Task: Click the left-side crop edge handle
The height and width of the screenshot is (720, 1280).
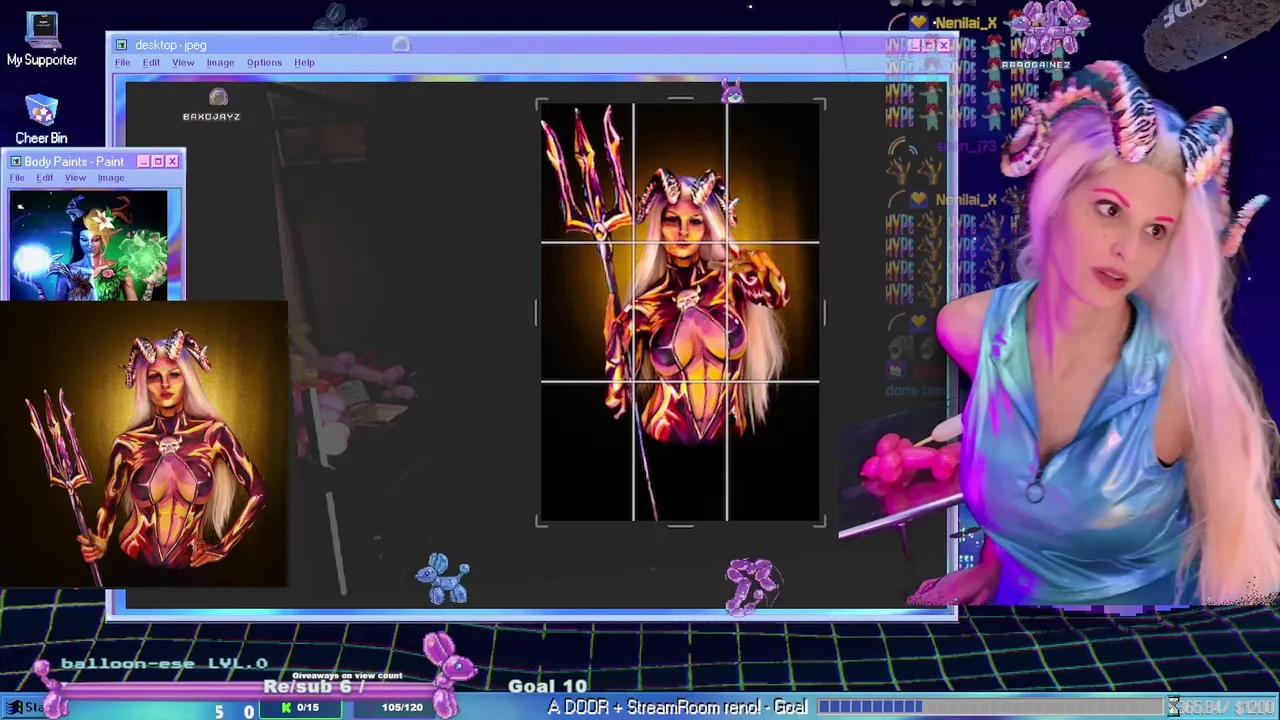Action: click(537, 313)
